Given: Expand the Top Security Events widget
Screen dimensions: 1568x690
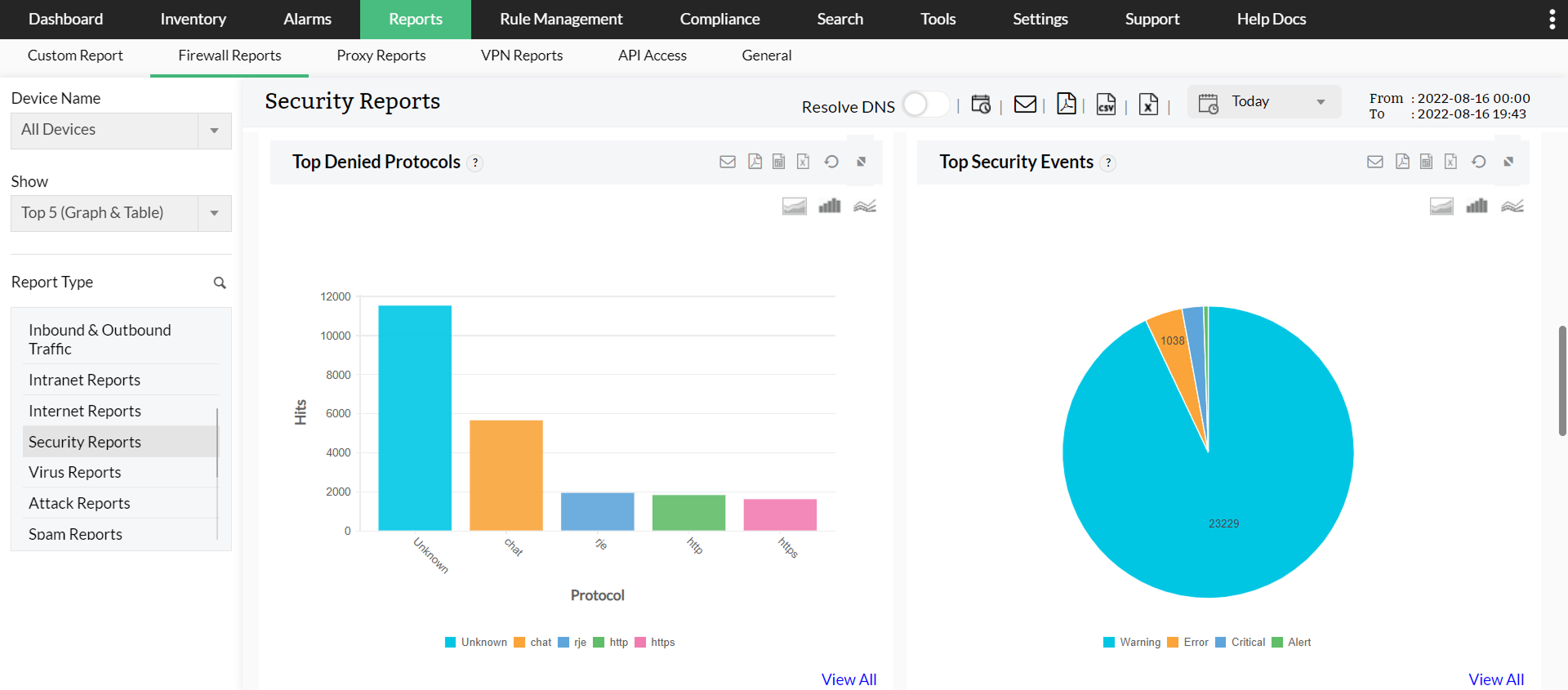Looking at the screenshot, I should click(x=1508, y=162).
